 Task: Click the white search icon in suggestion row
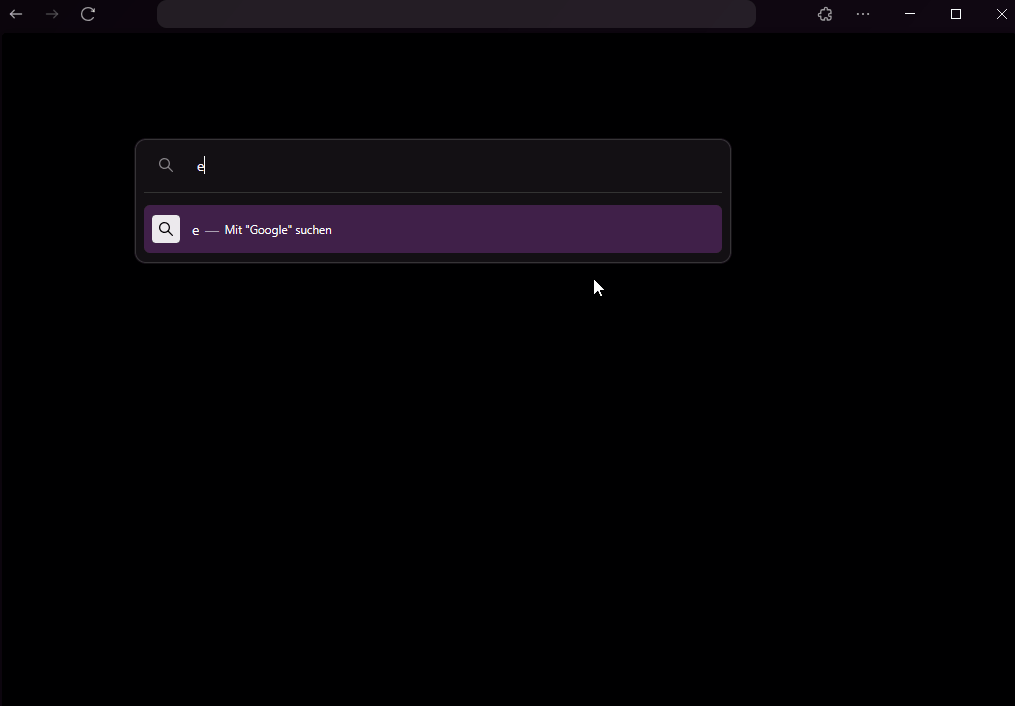pos(166,229)
